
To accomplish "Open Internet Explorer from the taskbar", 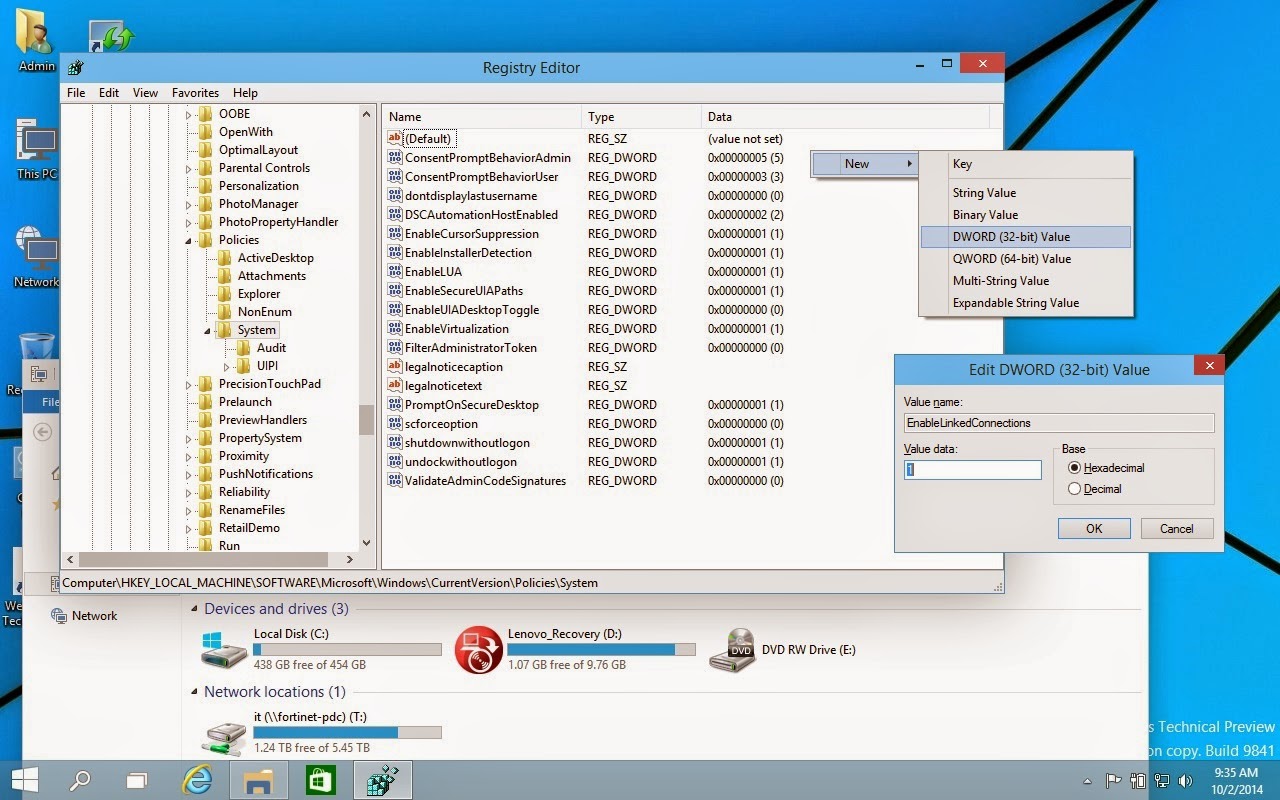I will (x=198, y=780).
